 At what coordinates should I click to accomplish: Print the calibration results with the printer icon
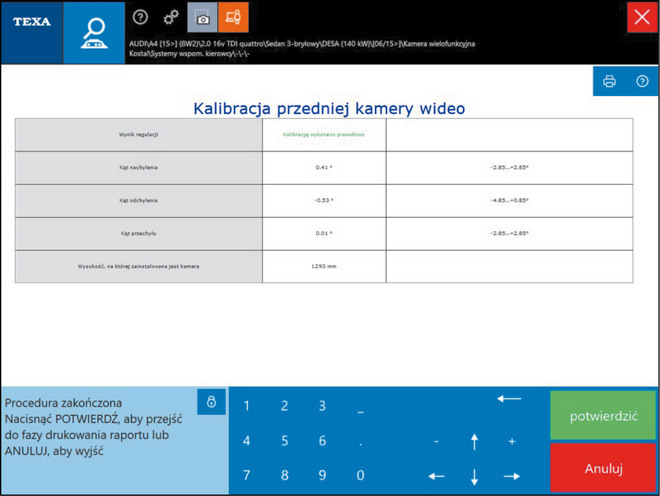pos(610,81)
